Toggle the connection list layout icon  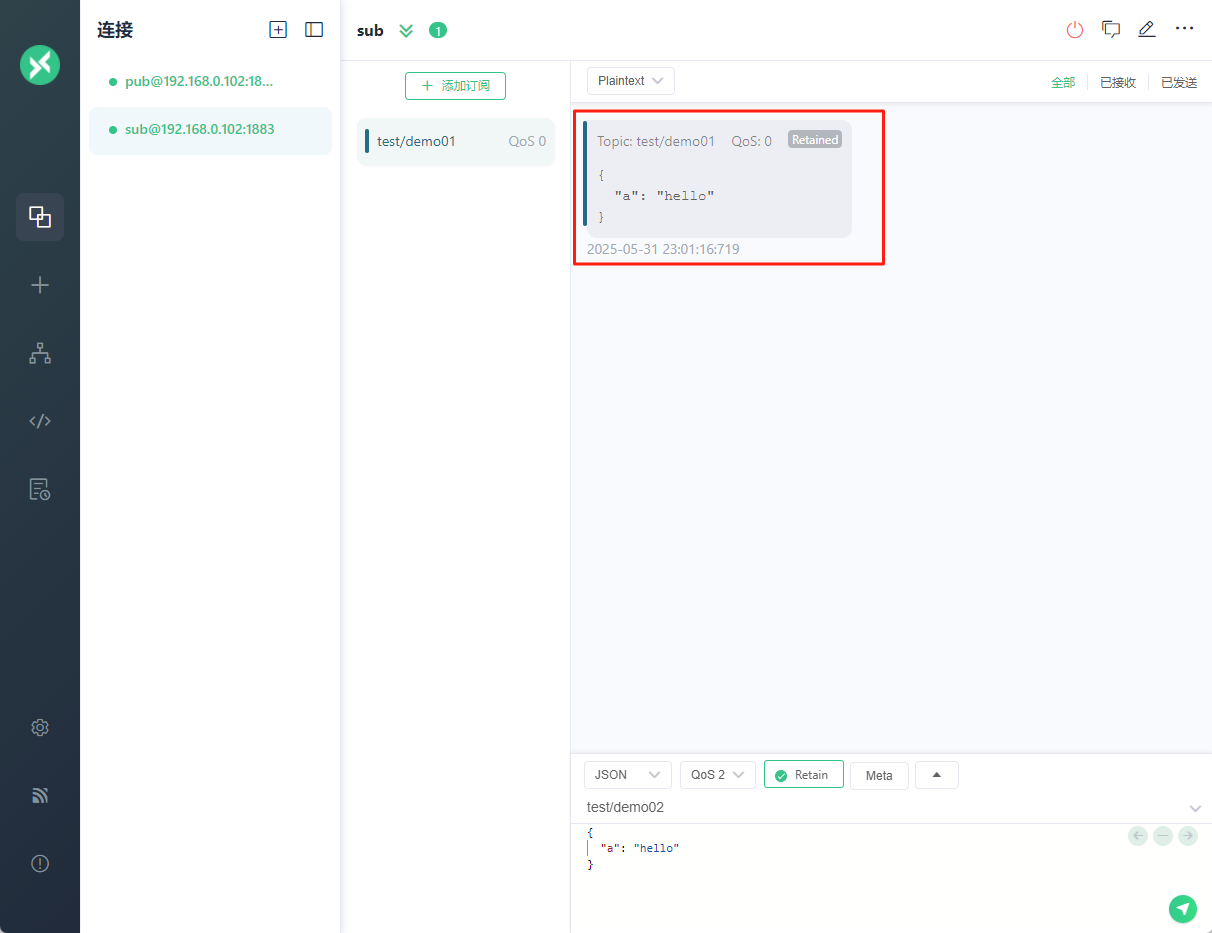coord(314,30)
